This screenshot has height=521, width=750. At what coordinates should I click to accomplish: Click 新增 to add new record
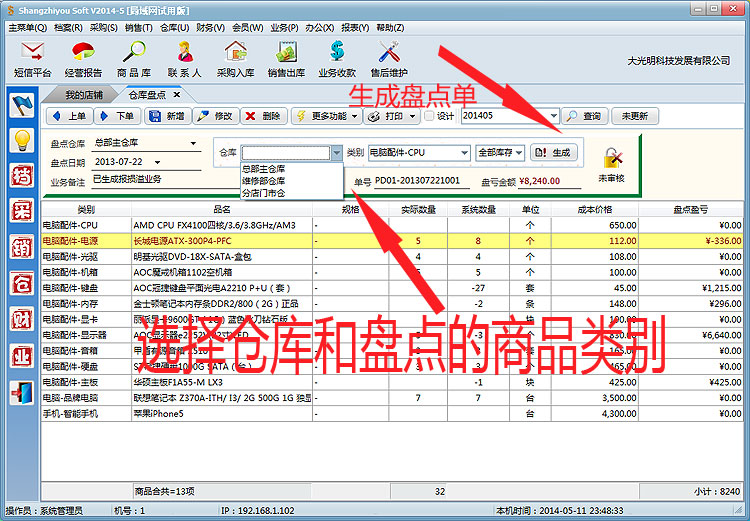167,116
